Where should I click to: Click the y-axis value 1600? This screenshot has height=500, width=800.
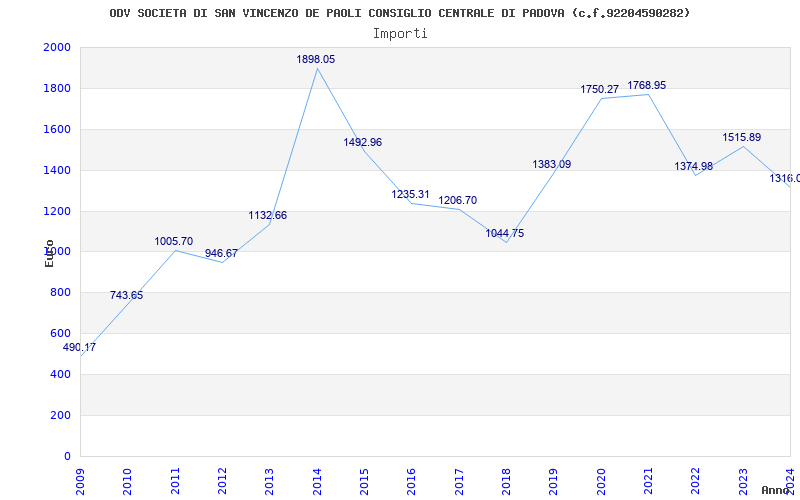click(x=57, y=130)
